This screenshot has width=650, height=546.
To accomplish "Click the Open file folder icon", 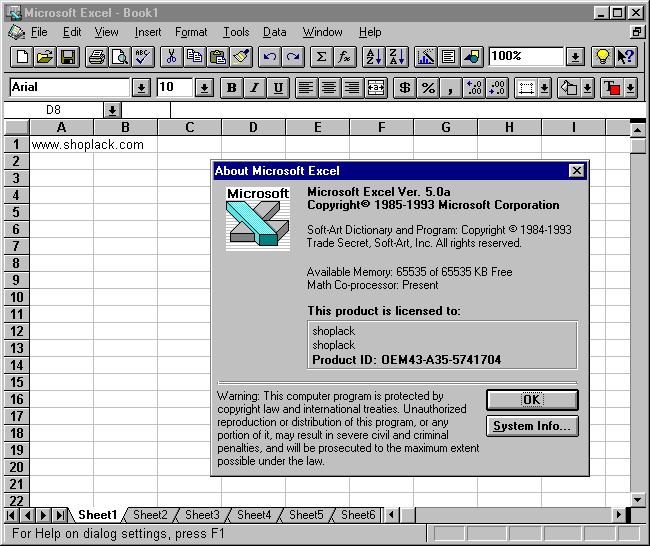I will coord(45,56).
